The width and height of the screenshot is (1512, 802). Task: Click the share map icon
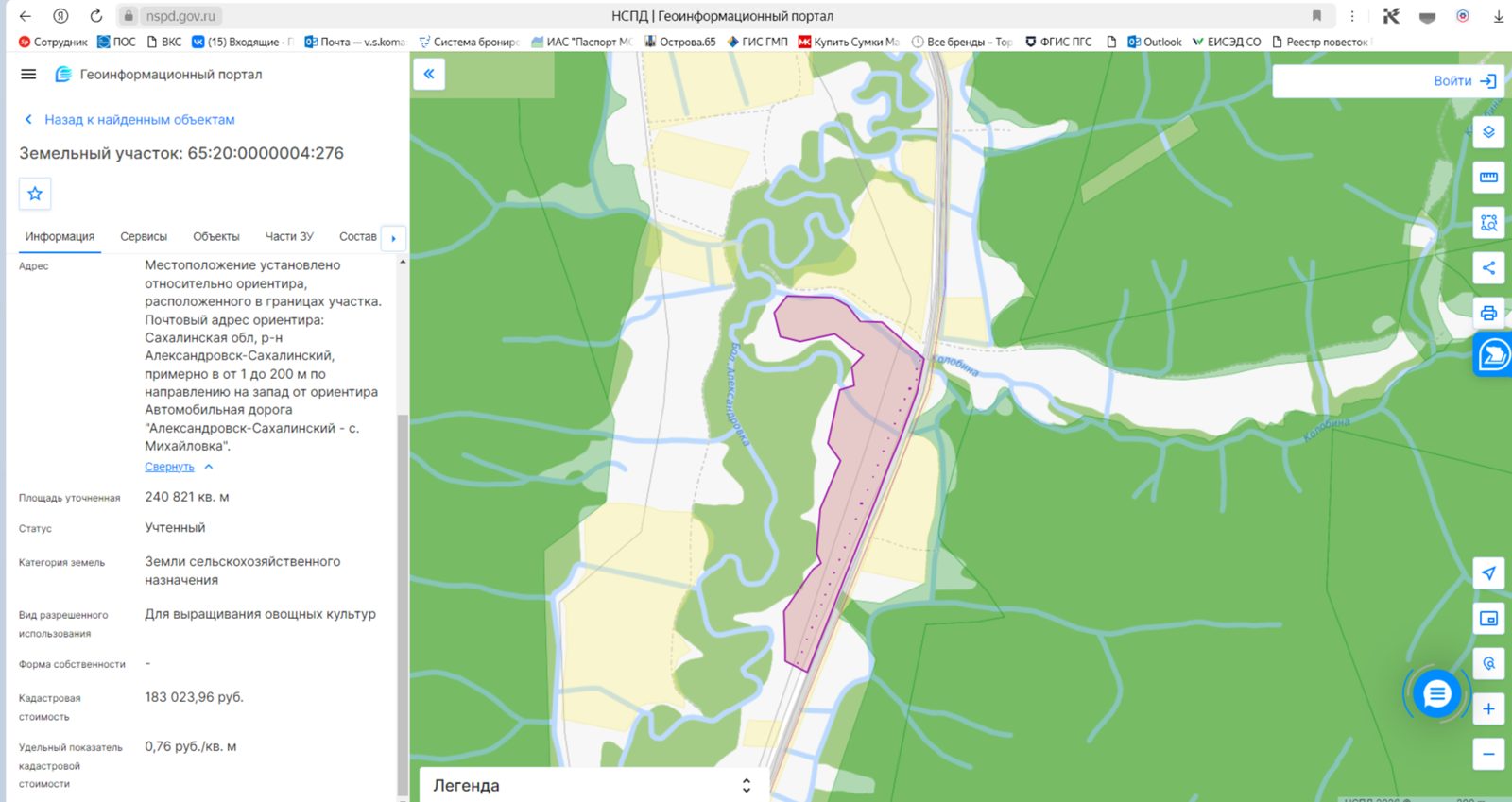[x=1488, y=267]
